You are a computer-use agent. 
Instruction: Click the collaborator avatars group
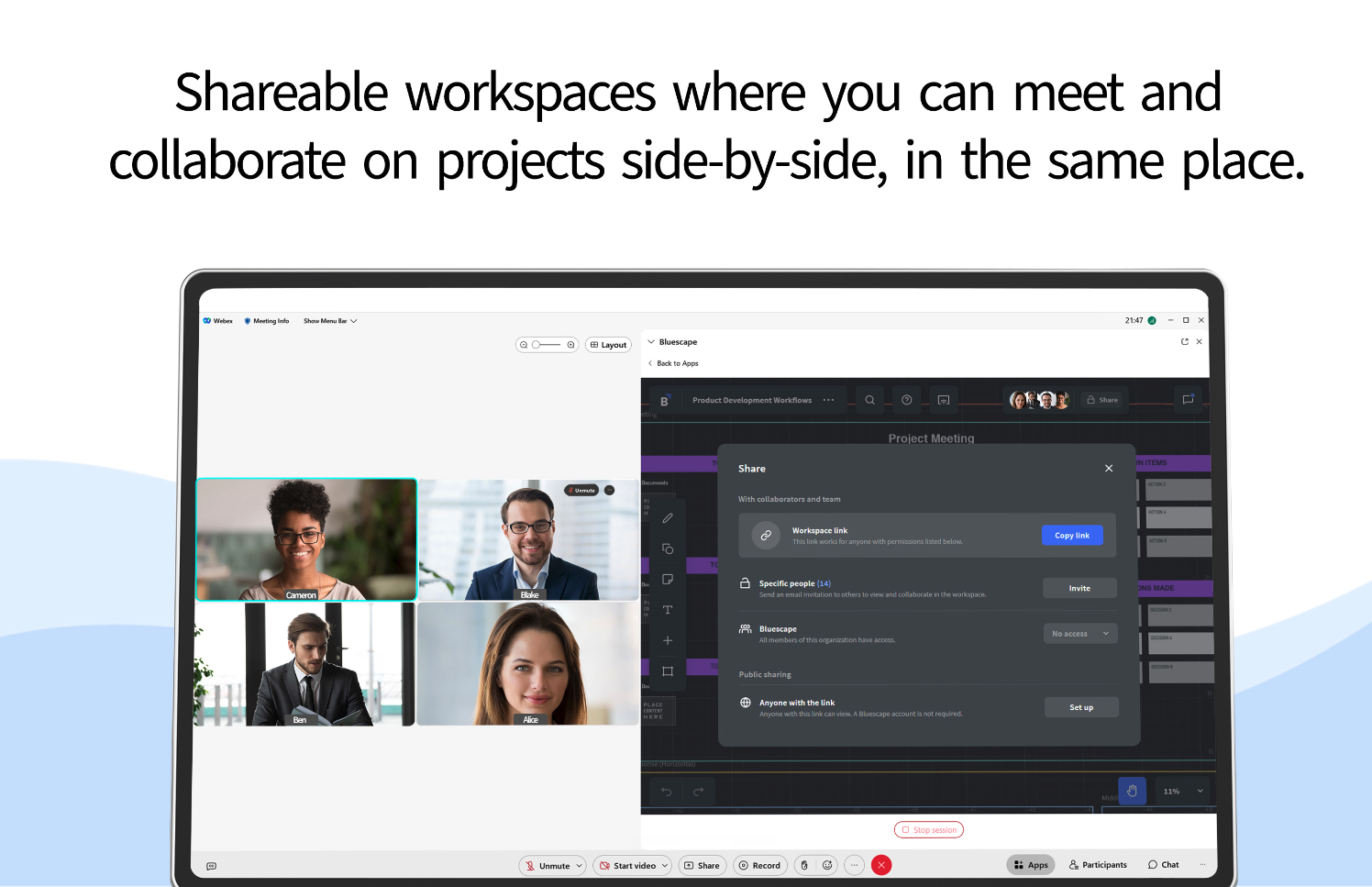pyautogui.click(x=1039, y=400)
